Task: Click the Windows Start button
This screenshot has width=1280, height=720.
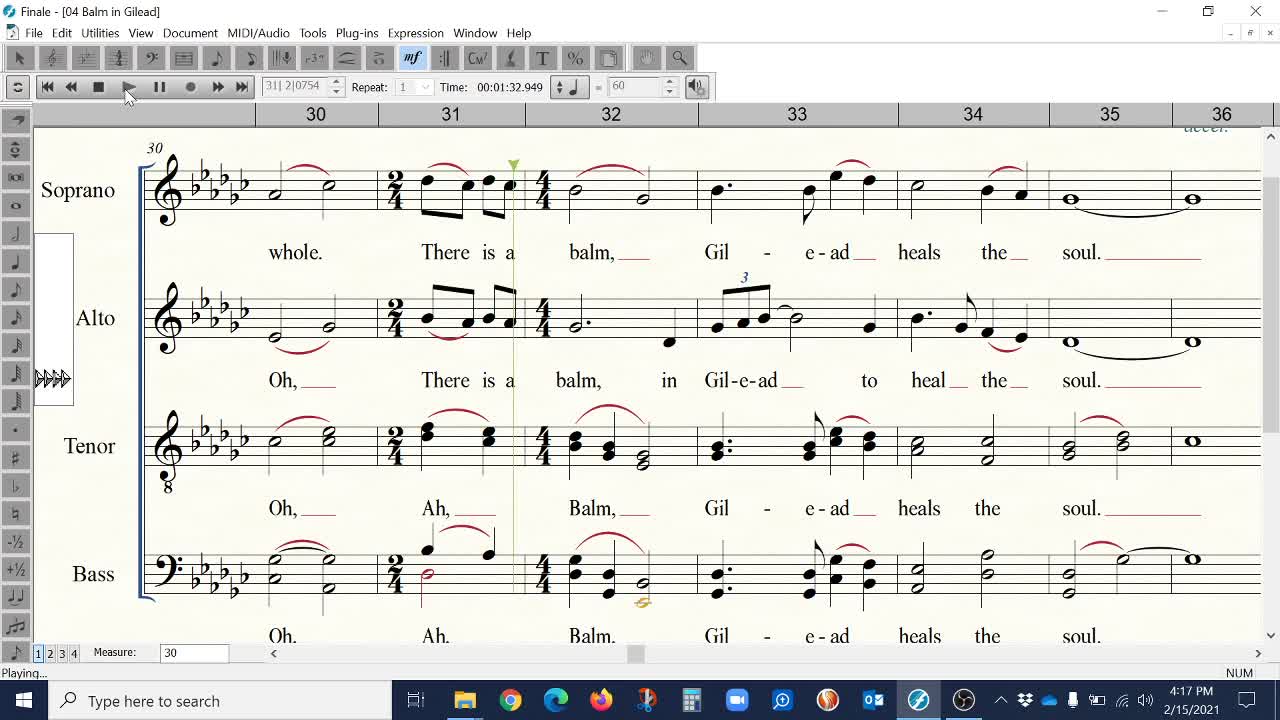Action: (x=24, y=700)
